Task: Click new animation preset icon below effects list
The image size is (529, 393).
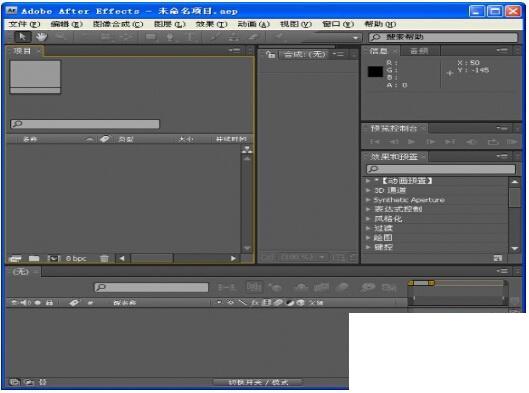Action: pyautogui.click(x=498, y=258)
